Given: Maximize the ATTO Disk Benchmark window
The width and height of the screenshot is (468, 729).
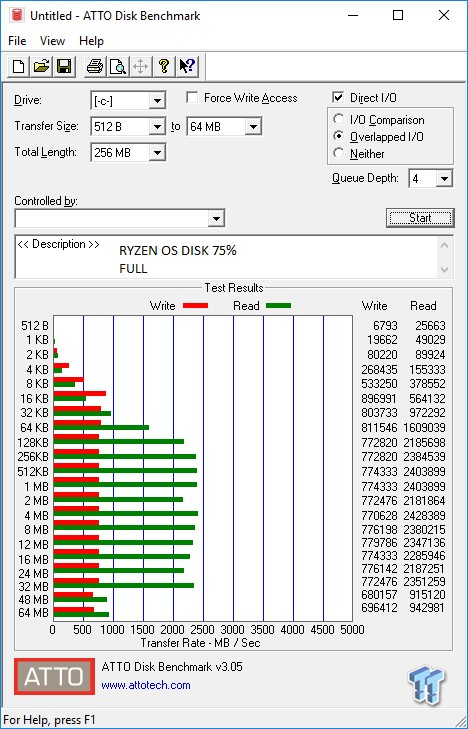Looking at the screenshot, I should tap(398, 15).
